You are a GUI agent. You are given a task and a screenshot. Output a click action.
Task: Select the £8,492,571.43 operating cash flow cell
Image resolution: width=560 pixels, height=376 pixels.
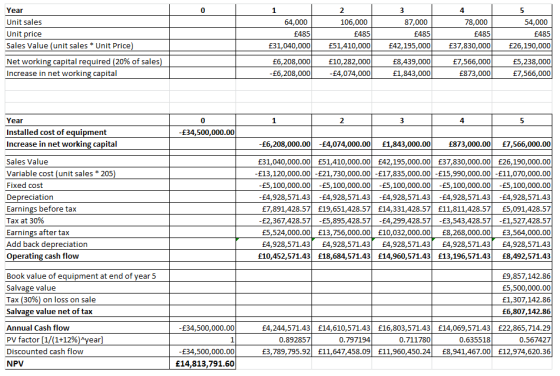coord(521,256)
